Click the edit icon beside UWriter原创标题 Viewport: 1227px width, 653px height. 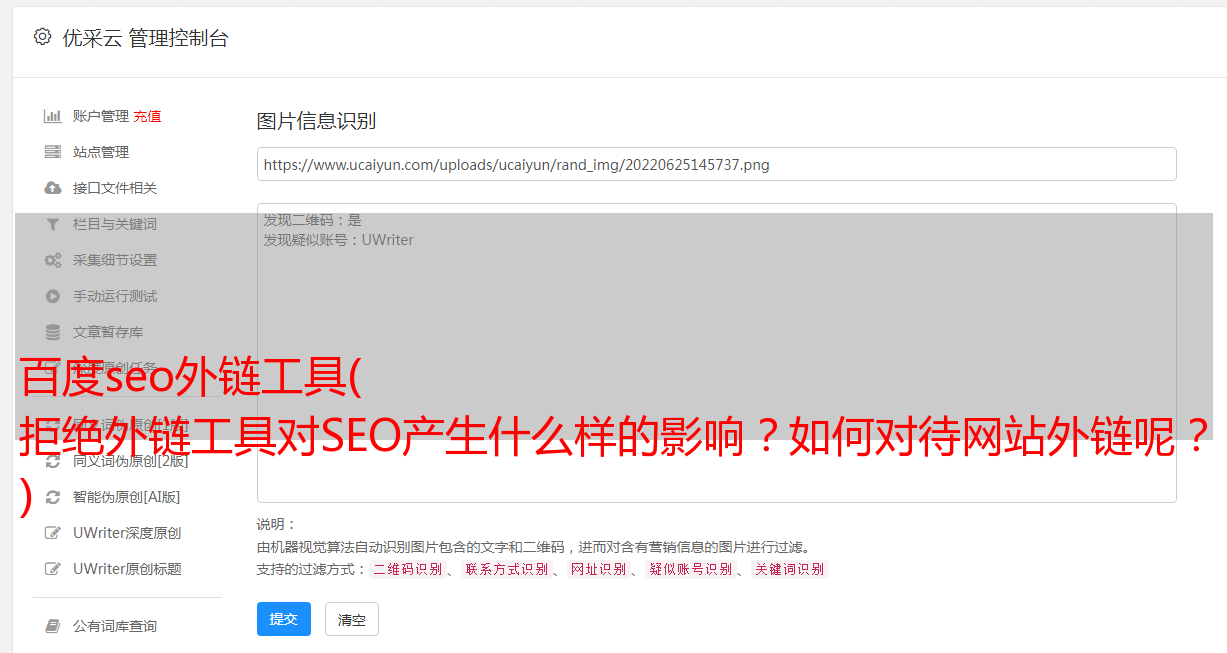click(53, 569)
